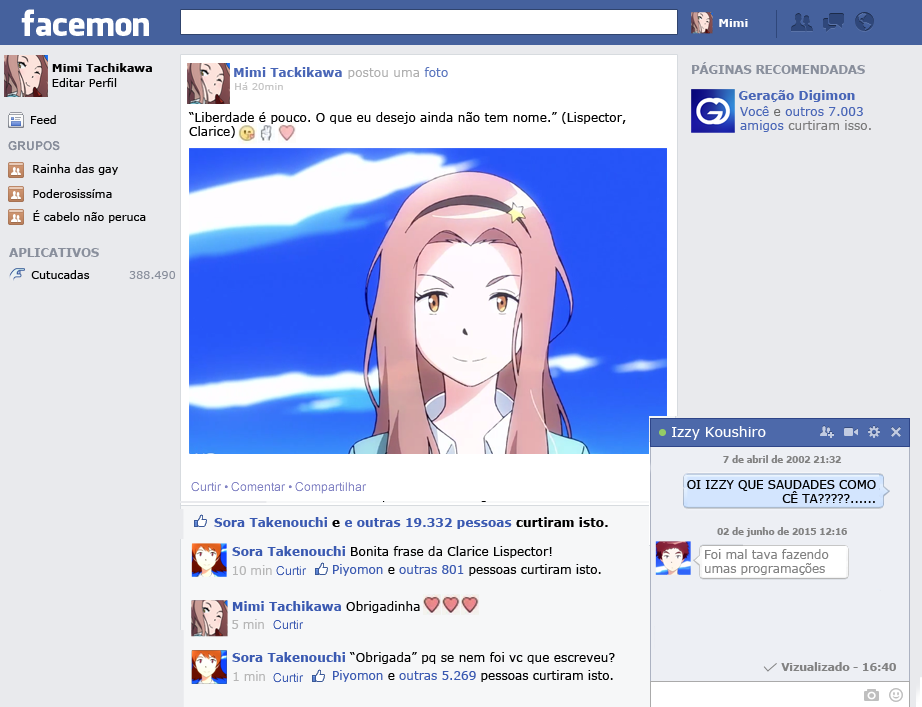The image size is (922, 707).
Task: Open Izzy chat settings gear
Action: (874, 432)
